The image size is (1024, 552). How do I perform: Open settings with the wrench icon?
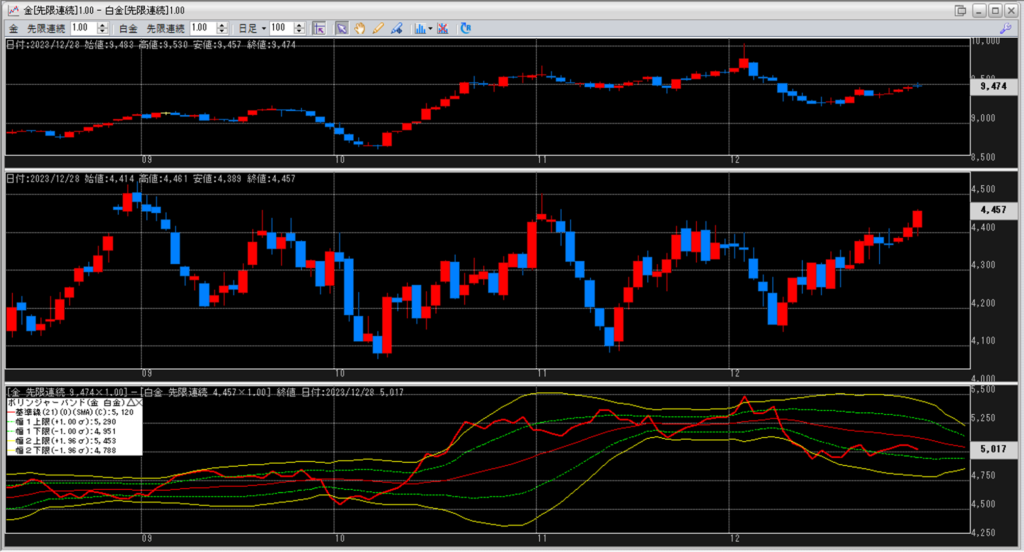click(x=1005, y=28)
